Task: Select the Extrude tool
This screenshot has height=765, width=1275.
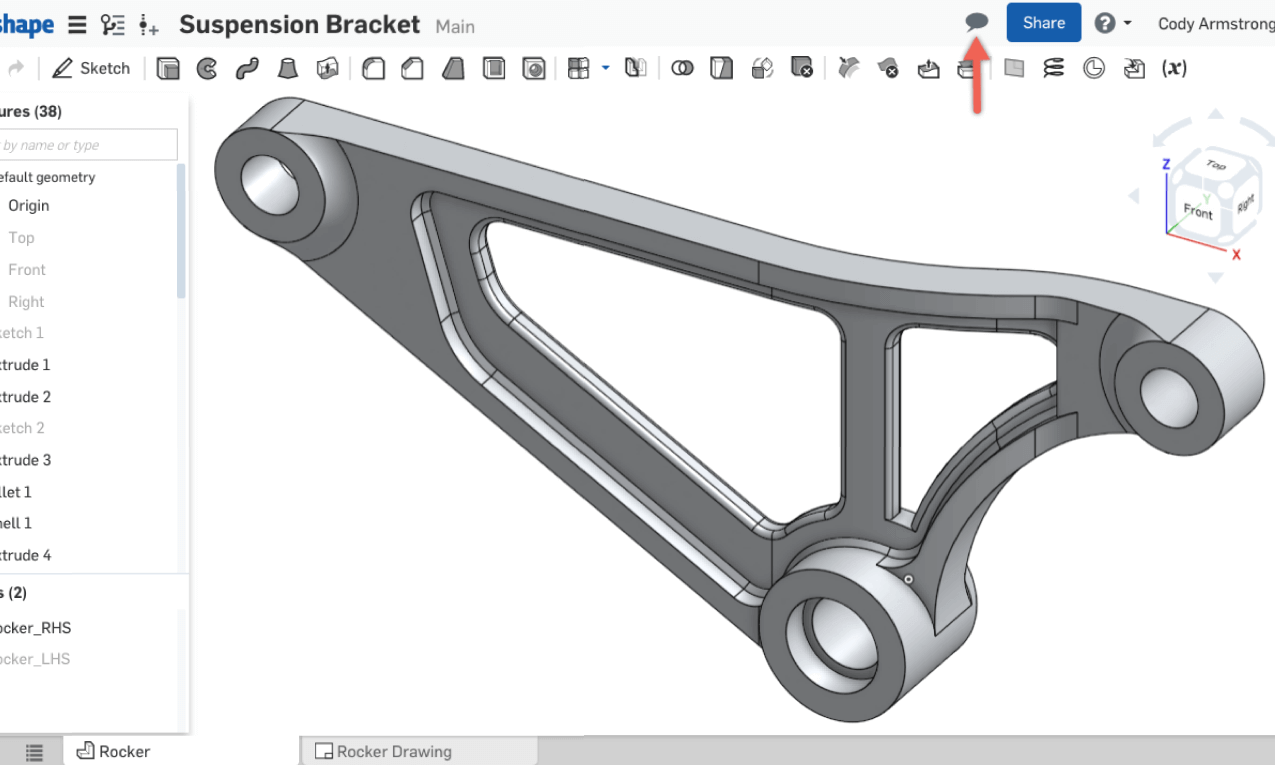Action: point(167,68)
